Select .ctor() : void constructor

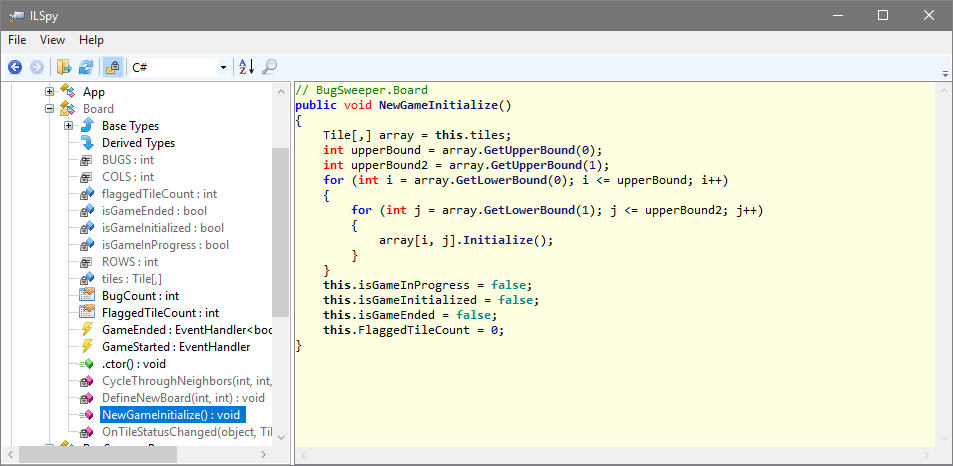pos(134,364)
